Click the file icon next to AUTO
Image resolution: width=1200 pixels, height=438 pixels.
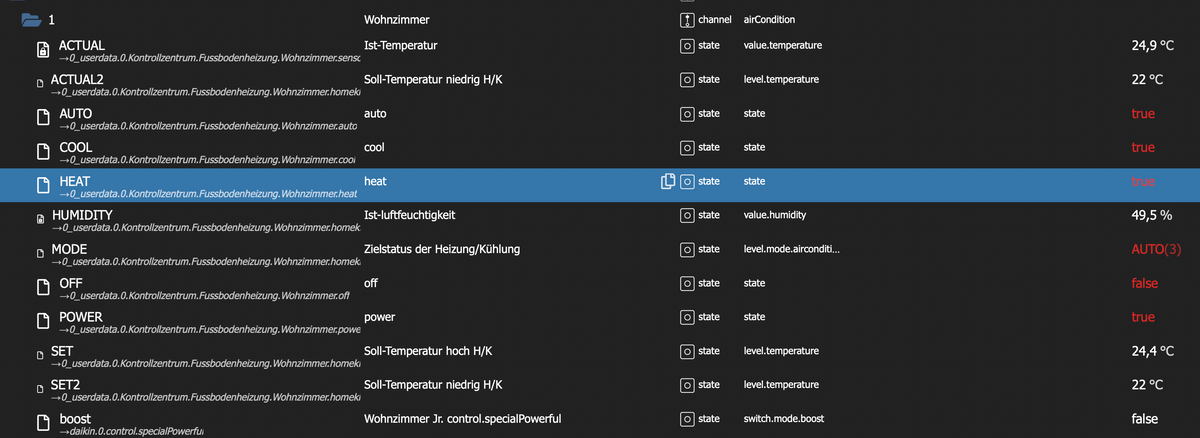[43, 118]
